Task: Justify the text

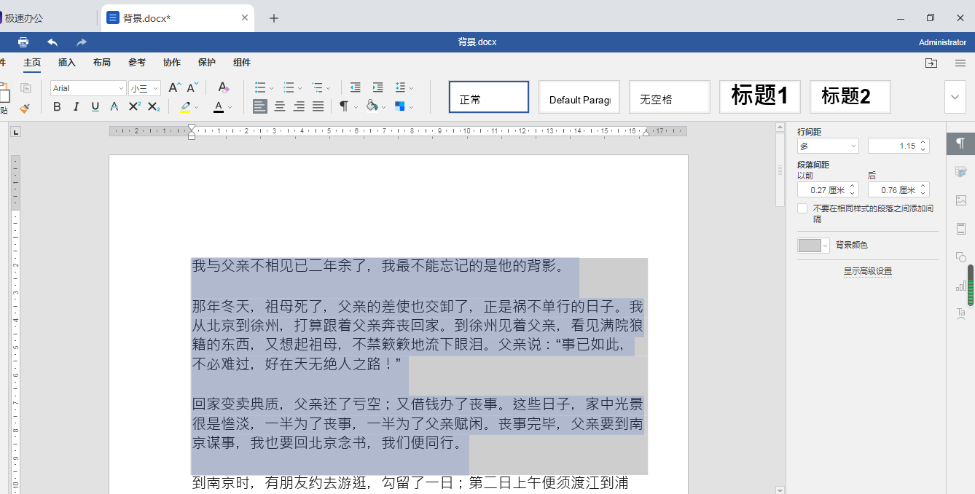Action: (318, 106)
